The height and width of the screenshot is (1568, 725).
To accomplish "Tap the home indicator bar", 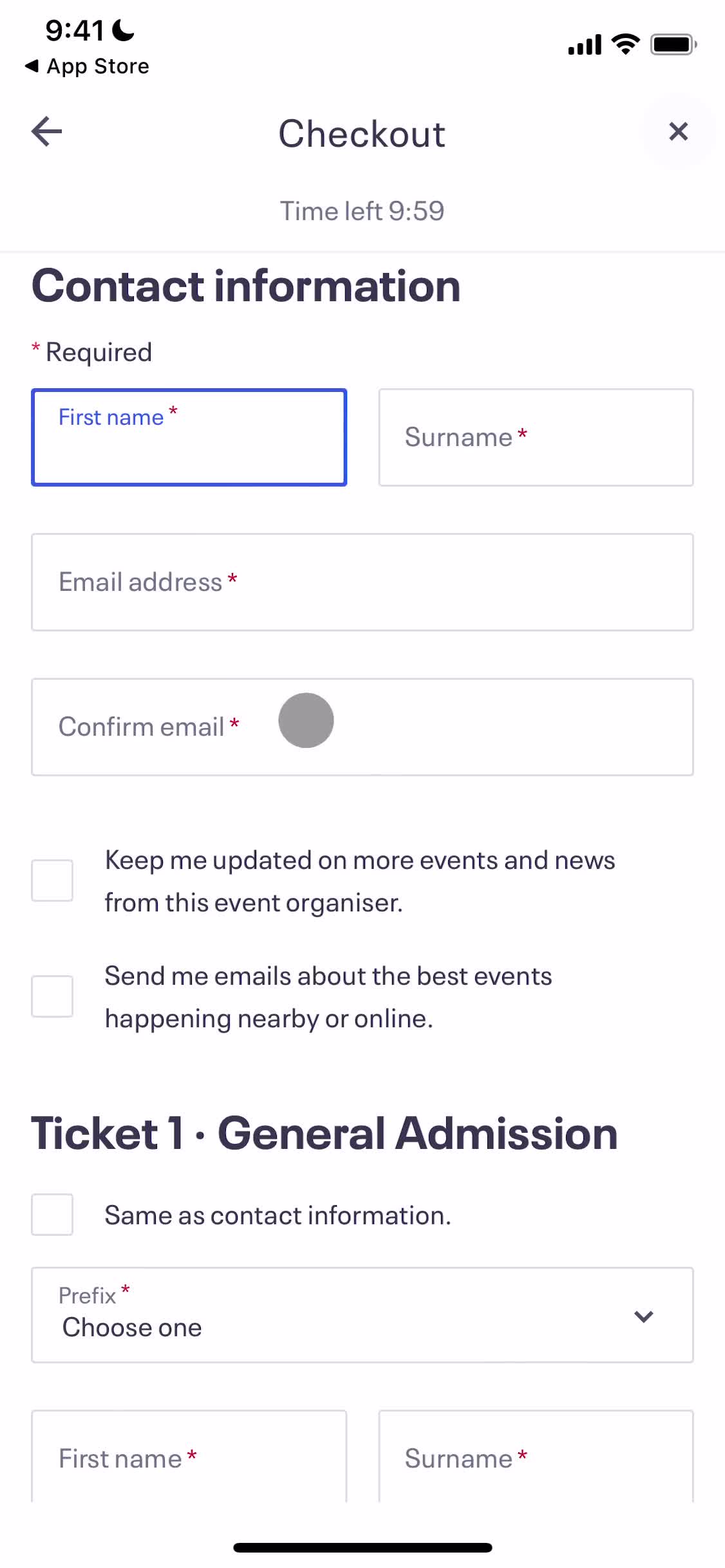I will click(362, 1547).
